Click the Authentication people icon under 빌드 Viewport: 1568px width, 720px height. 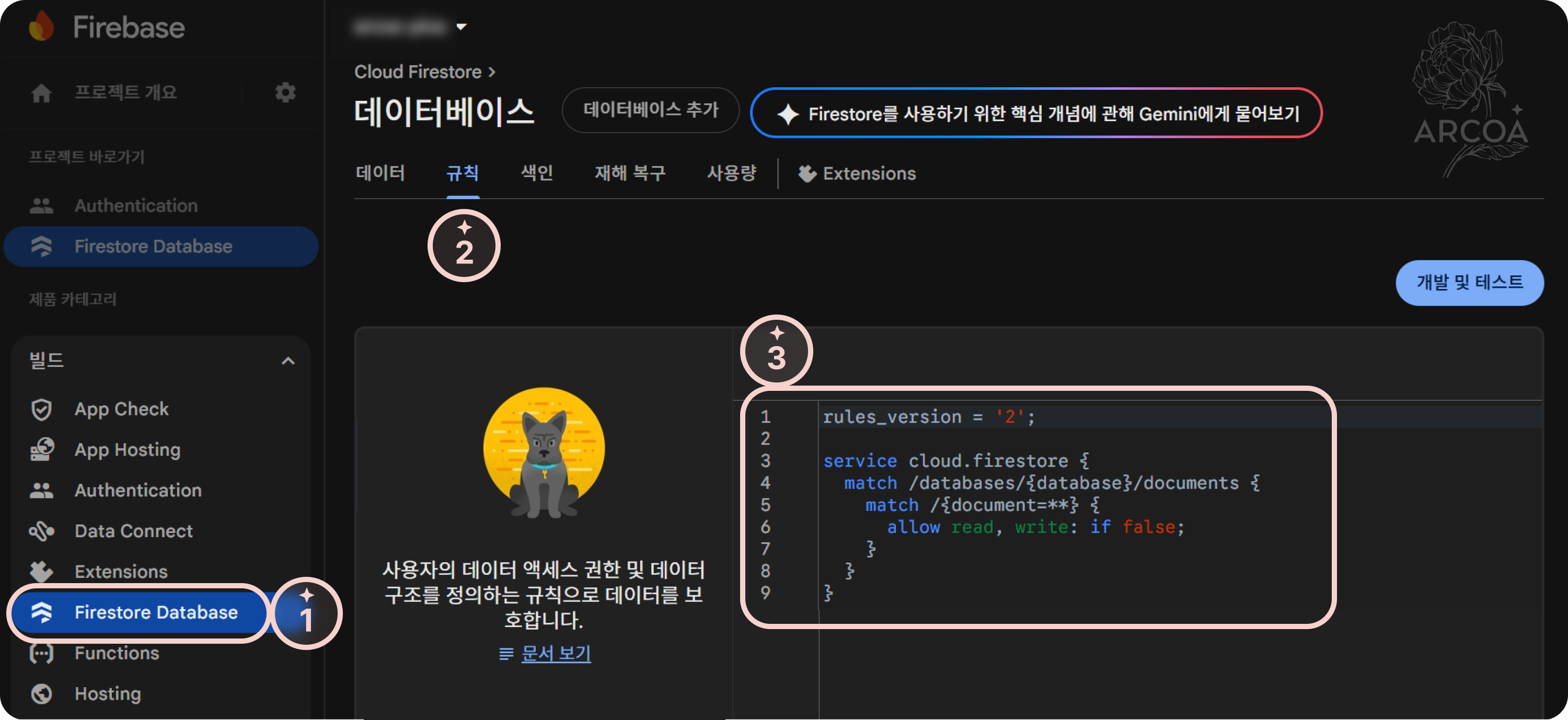coord(41,491)
